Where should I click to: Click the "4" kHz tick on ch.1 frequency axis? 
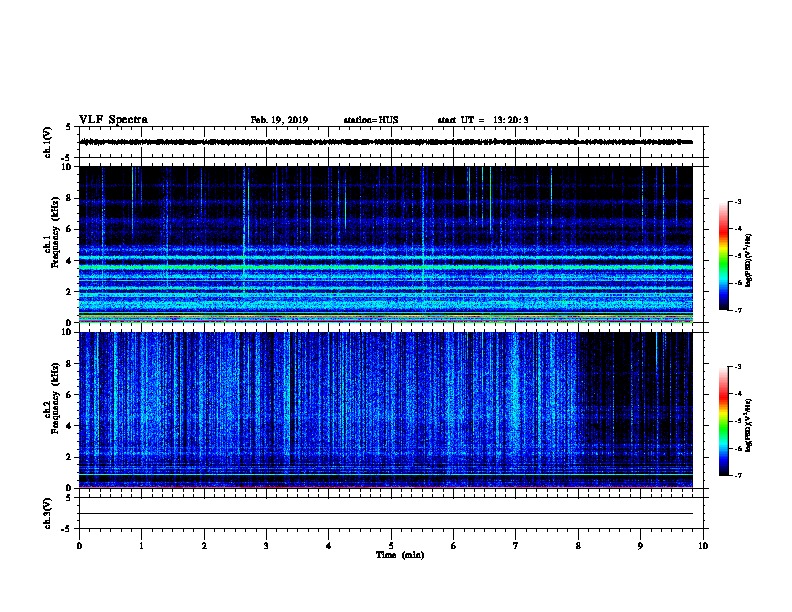69,261
